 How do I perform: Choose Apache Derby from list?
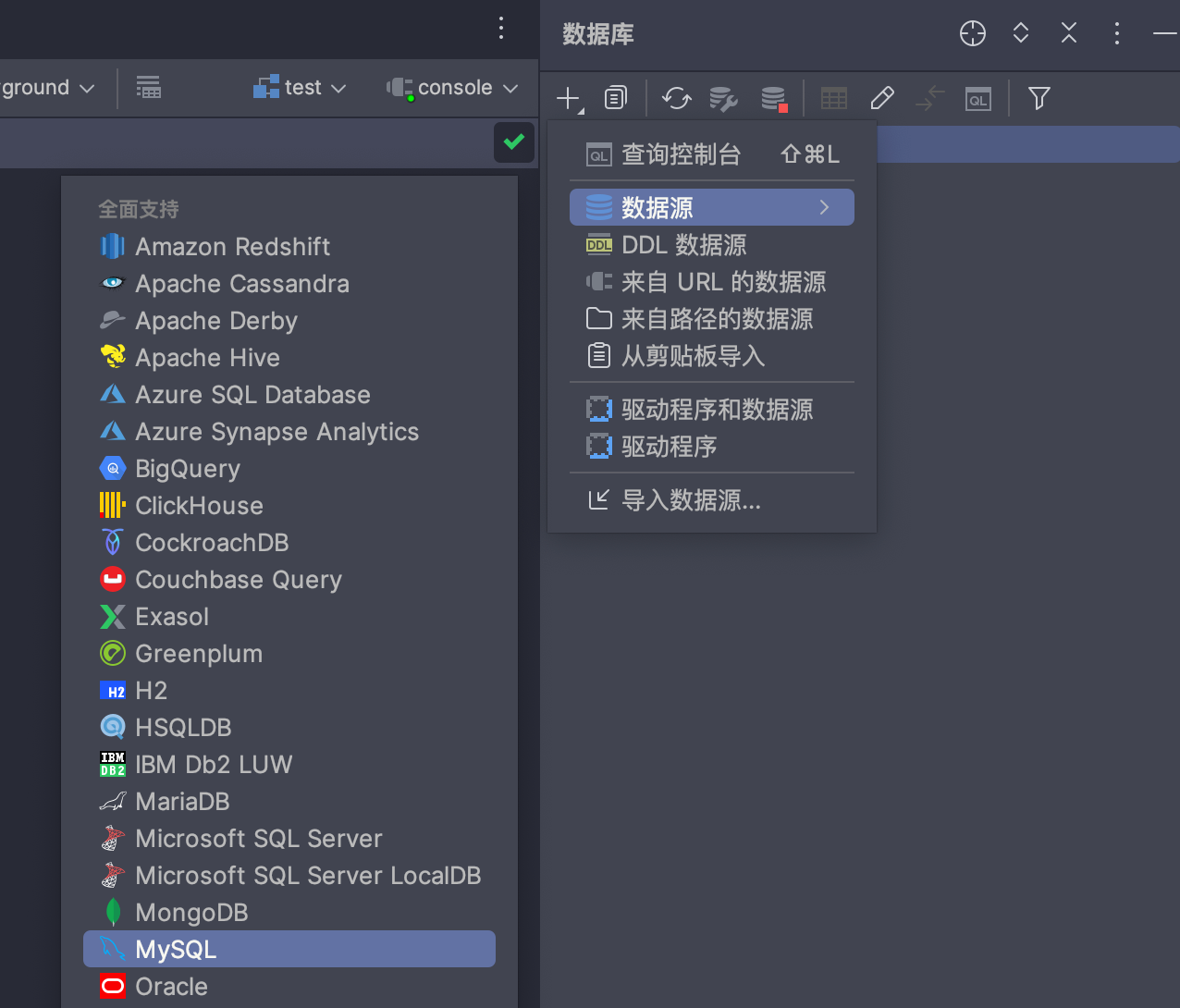coord(289,320)
